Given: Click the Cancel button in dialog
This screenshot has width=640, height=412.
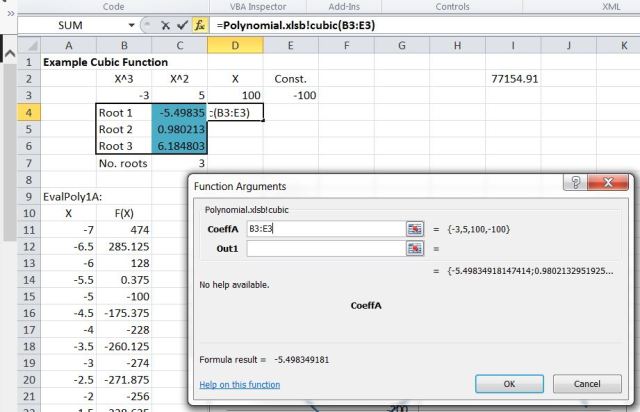Looking at the screenshot, I should [x=589, y=383].
